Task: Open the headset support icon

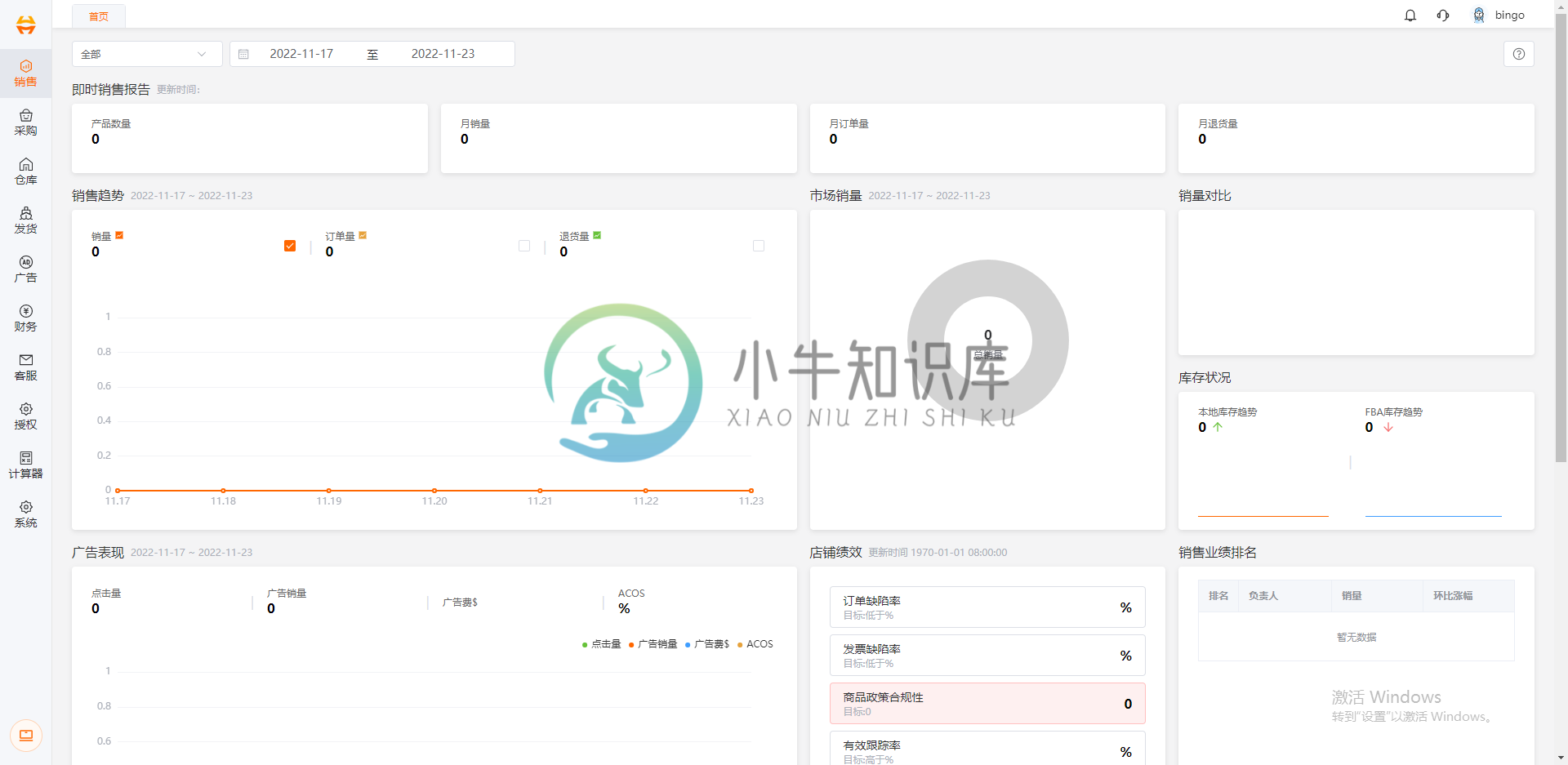Action: pyautogui.click(x=1443, y=16)
